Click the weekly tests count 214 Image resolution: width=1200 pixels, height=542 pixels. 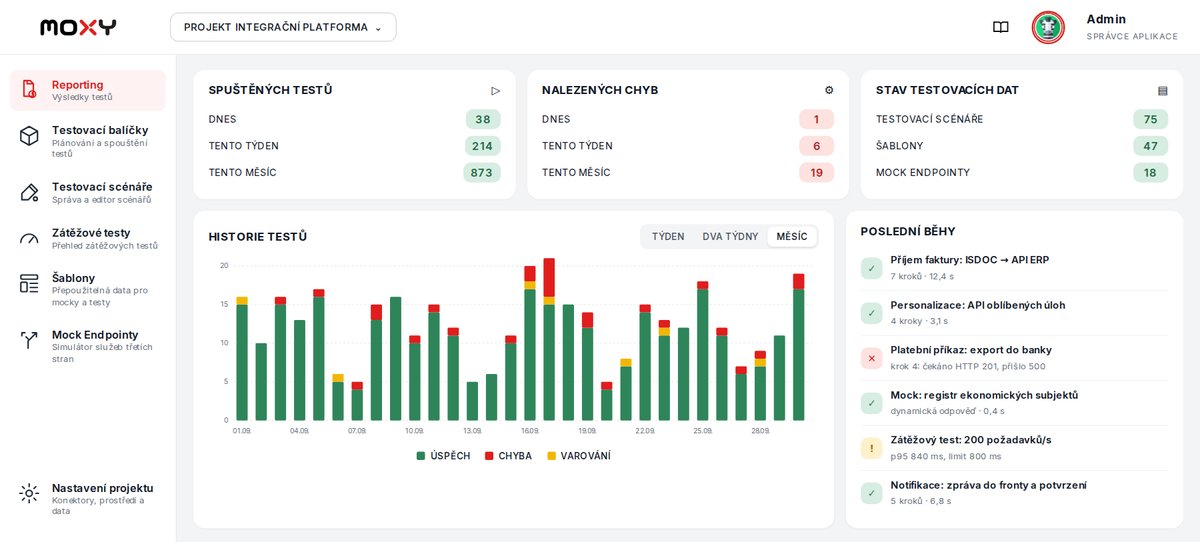(482, 146)
